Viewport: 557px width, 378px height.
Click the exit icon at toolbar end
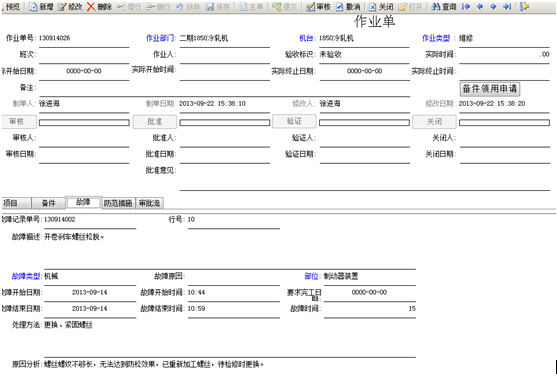(x=524, y=6)
